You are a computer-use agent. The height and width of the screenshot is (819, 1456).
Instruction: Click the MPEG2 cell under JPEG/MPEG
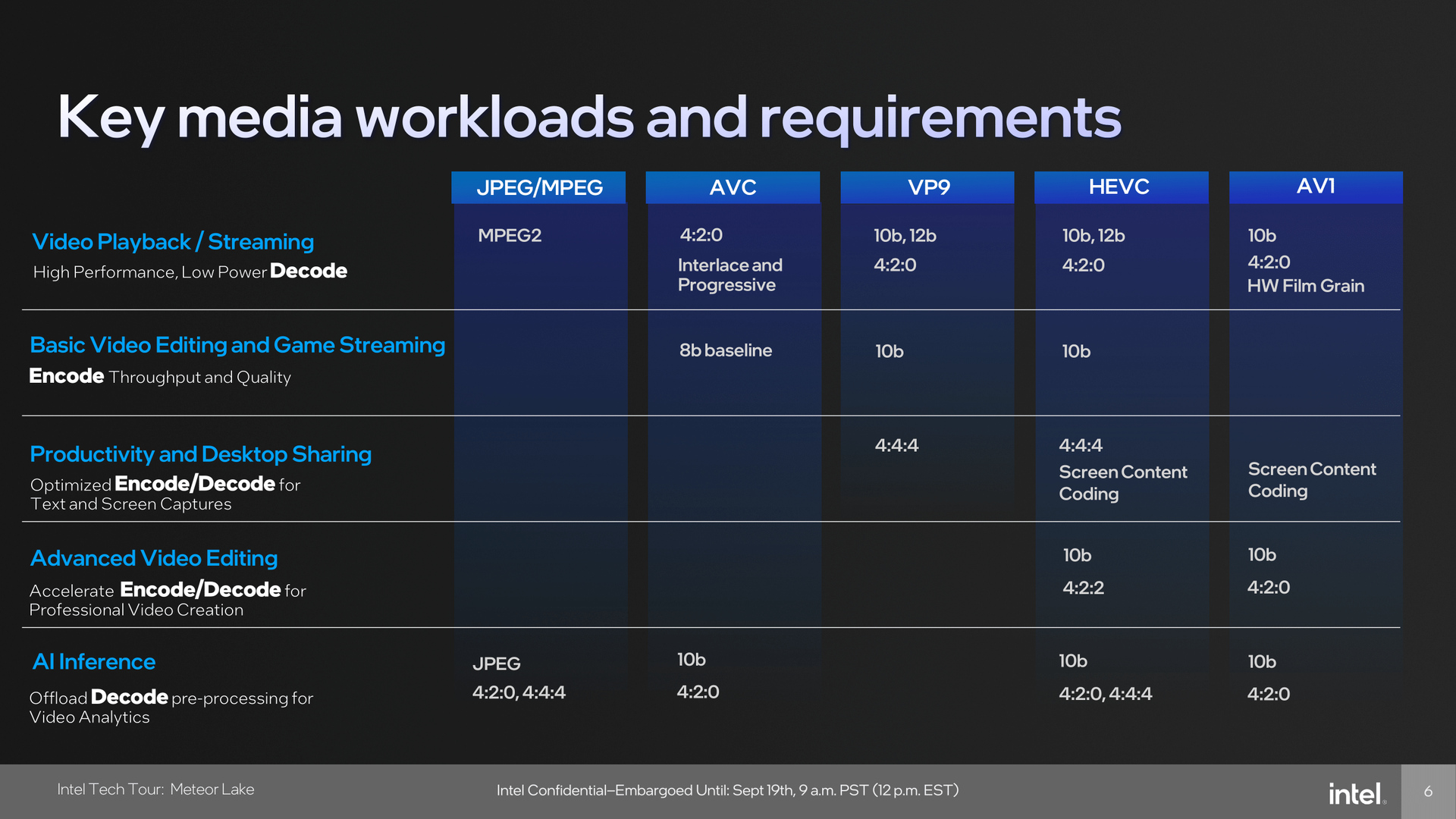[x=510, y=236]
